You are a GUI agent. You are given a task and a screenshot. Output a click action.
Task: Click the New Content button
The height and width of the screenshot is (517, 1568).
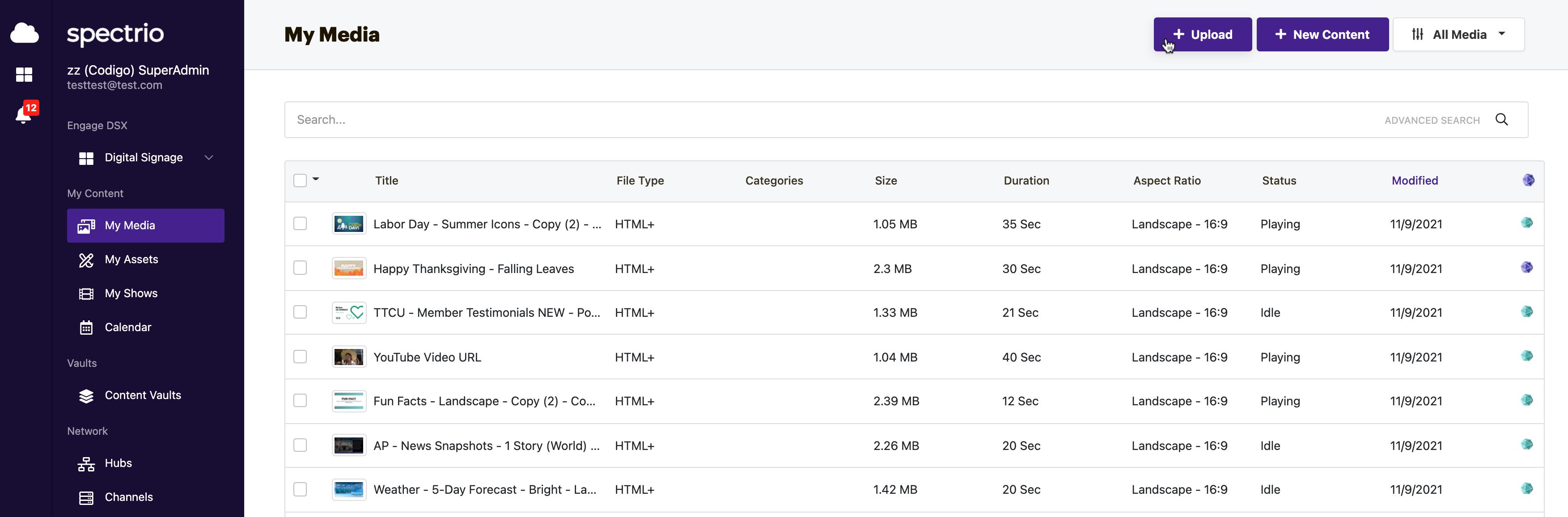1322,34
